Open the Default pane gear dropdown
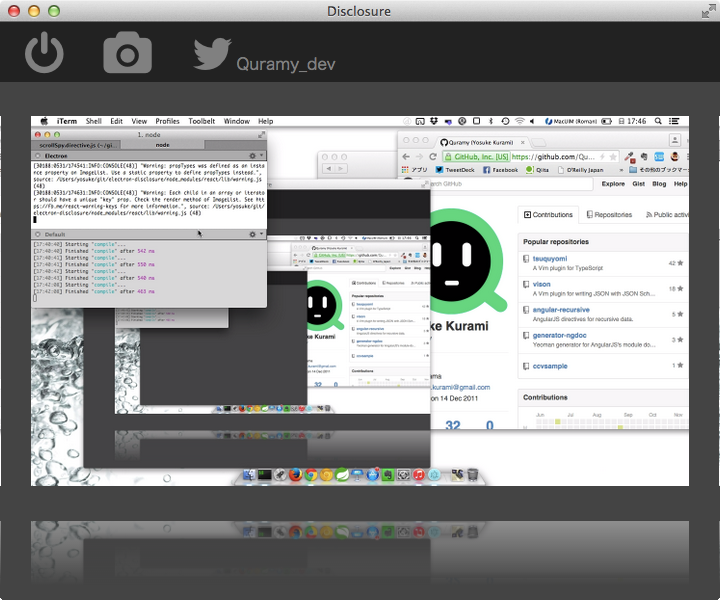 (x=255, y=234)
